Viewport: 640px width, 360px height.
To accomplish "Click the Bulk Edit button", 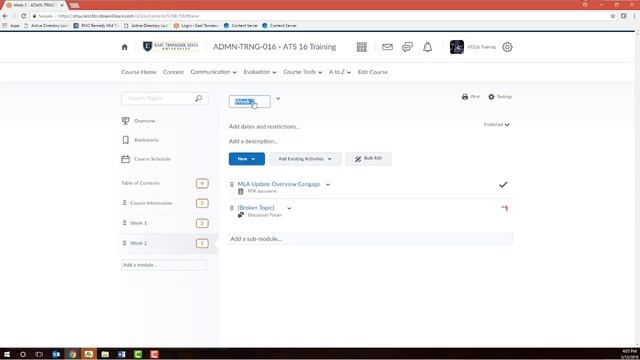I will [x=369, y=158].
